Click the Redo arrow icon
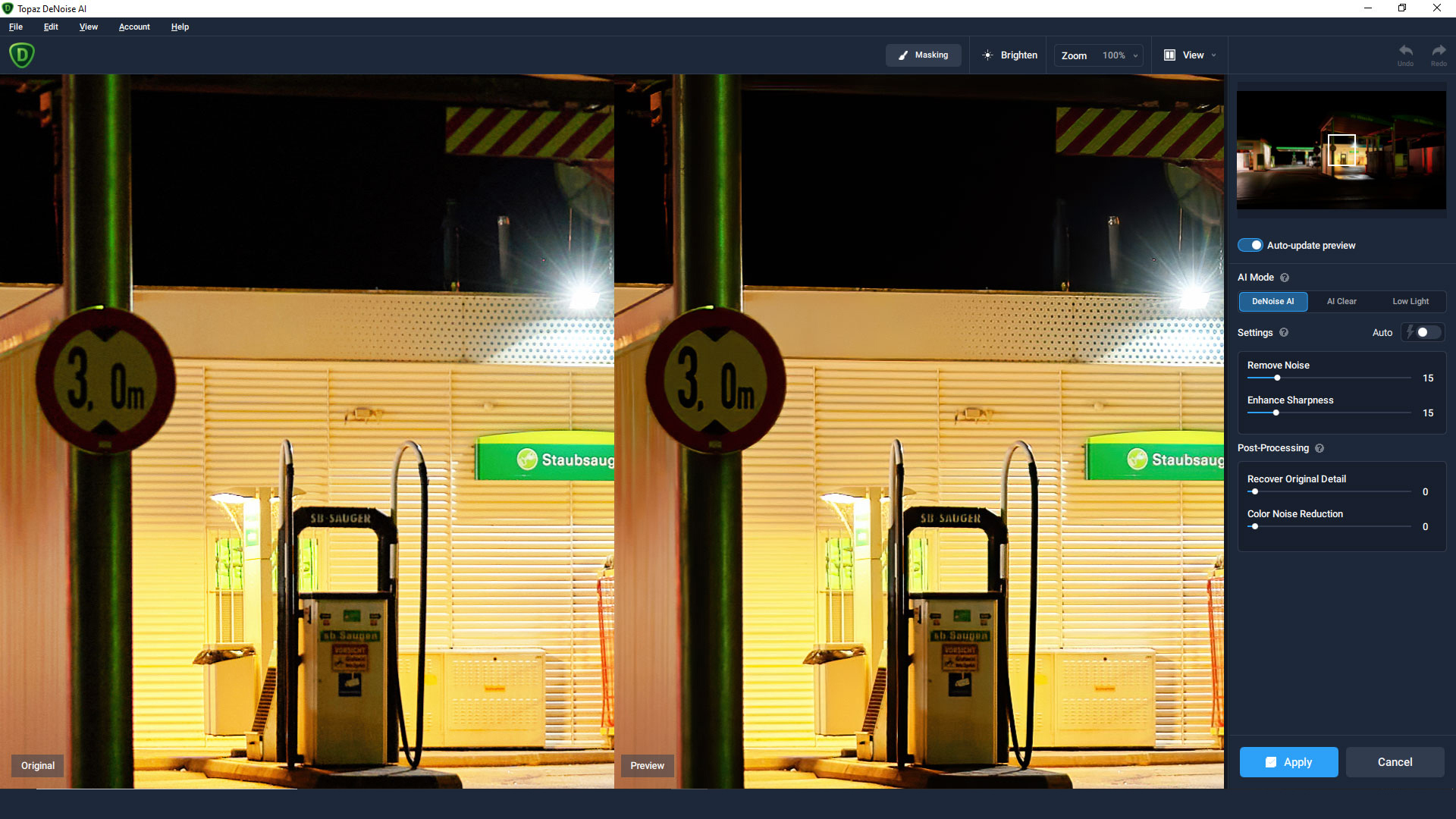 pyautogui.click(x=1439, y=51)
